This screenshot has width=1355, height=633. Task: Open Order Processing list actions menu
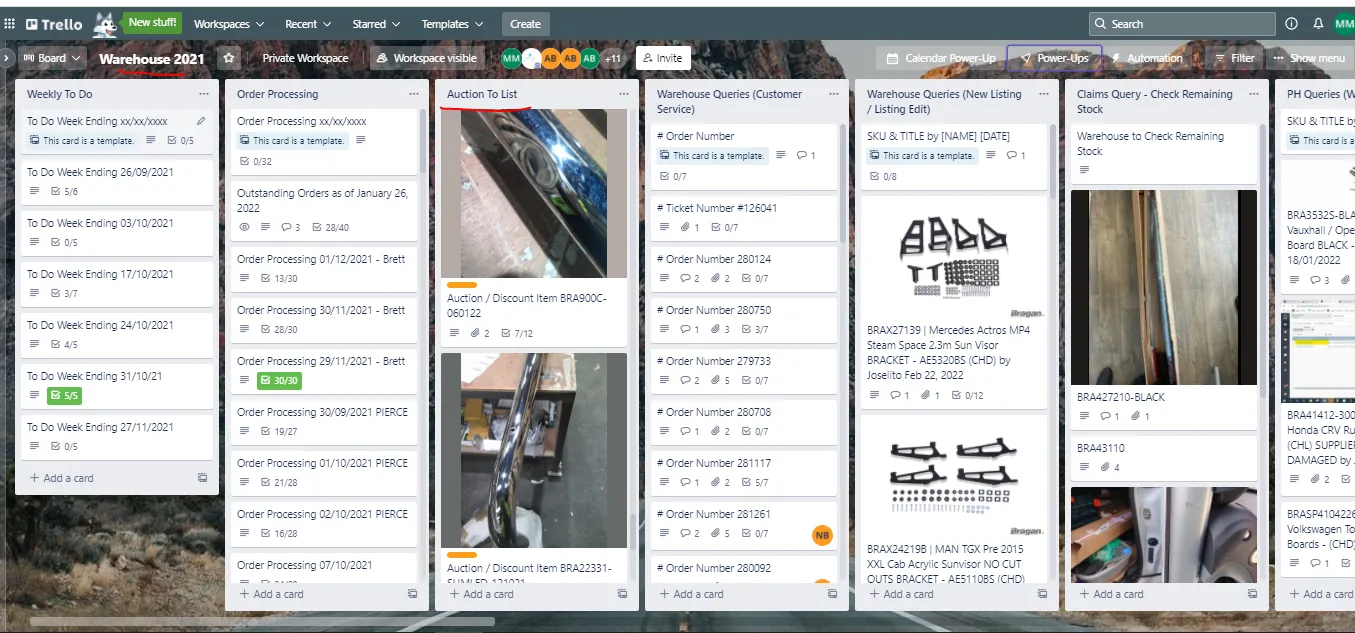(x=414, y=94)
